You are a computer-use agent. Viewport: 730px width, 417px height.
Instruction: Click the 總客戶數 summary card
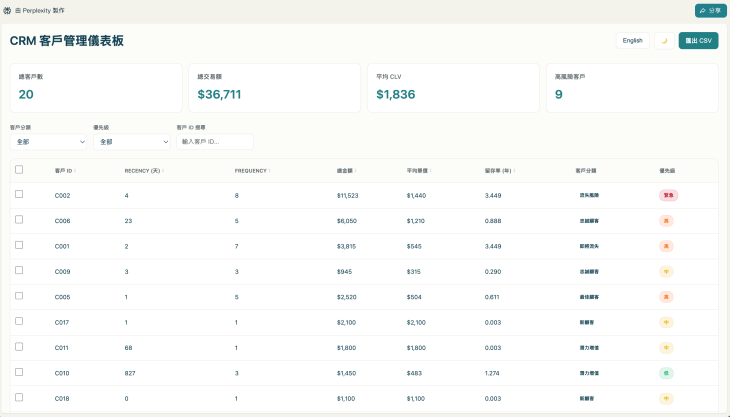(x=96, y=88)
